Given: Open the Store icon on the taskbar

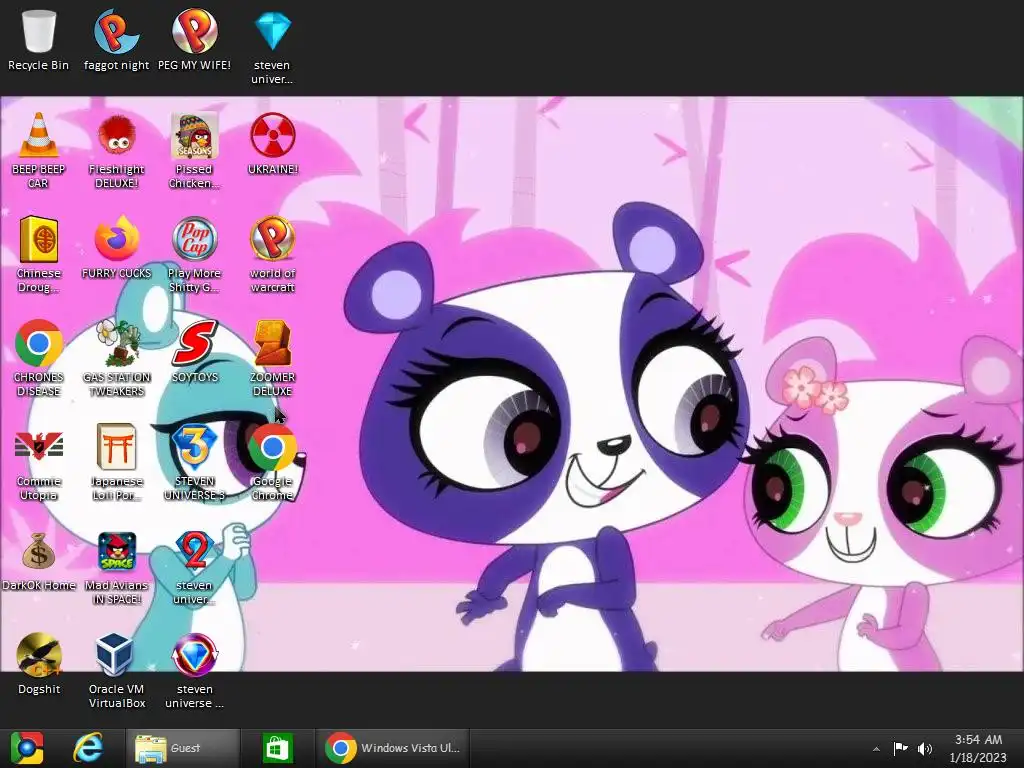Looking at the screenshot, I should 278,748.
